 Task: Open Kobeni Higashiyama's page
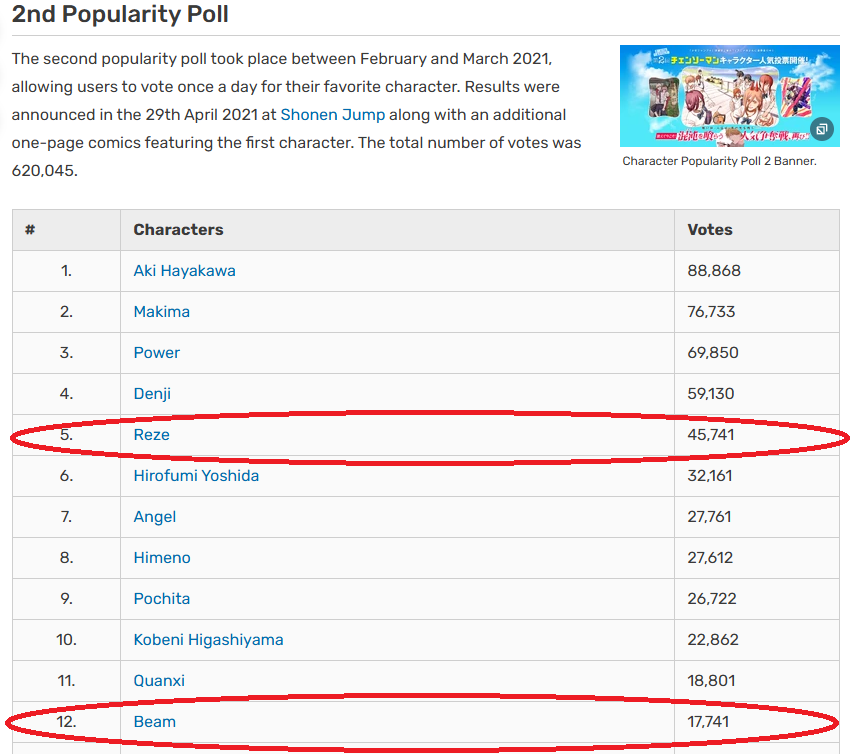[208, 640]
